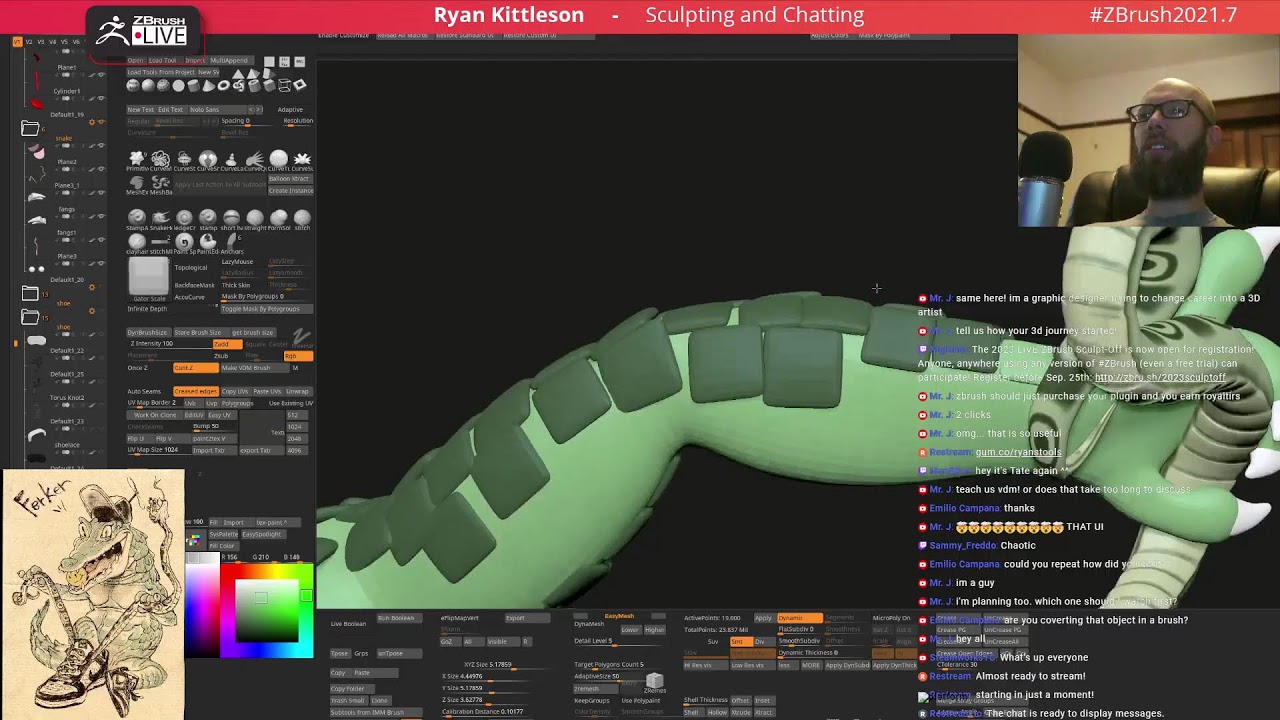
Task: Expand the snake subtool folder
Action: (x=30, y=129)
